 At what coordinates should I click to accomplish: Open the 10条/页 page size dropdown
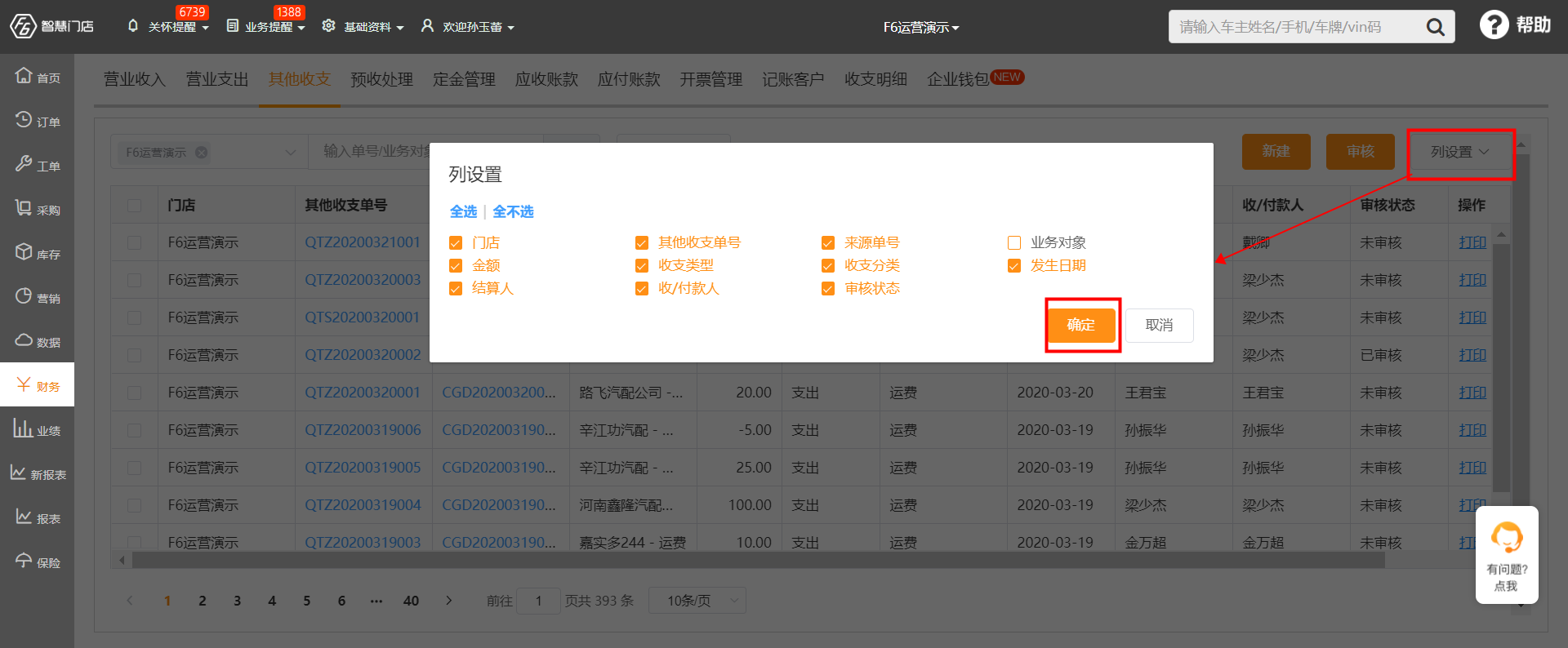697,601
